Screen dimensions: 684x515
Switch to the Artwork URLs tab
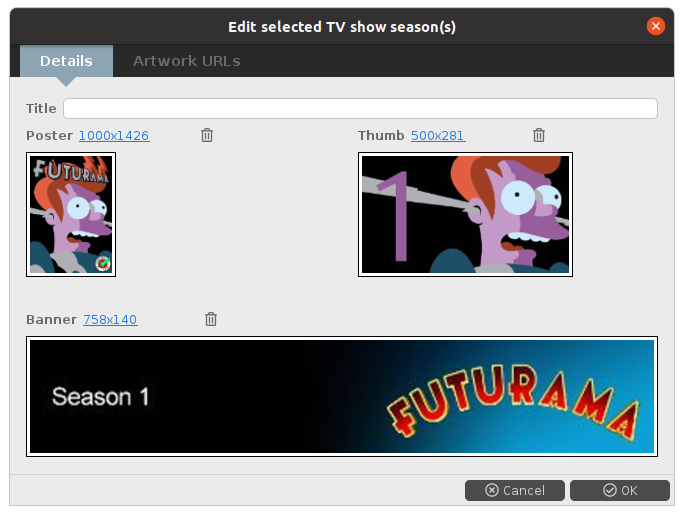(x=187, y=61)
